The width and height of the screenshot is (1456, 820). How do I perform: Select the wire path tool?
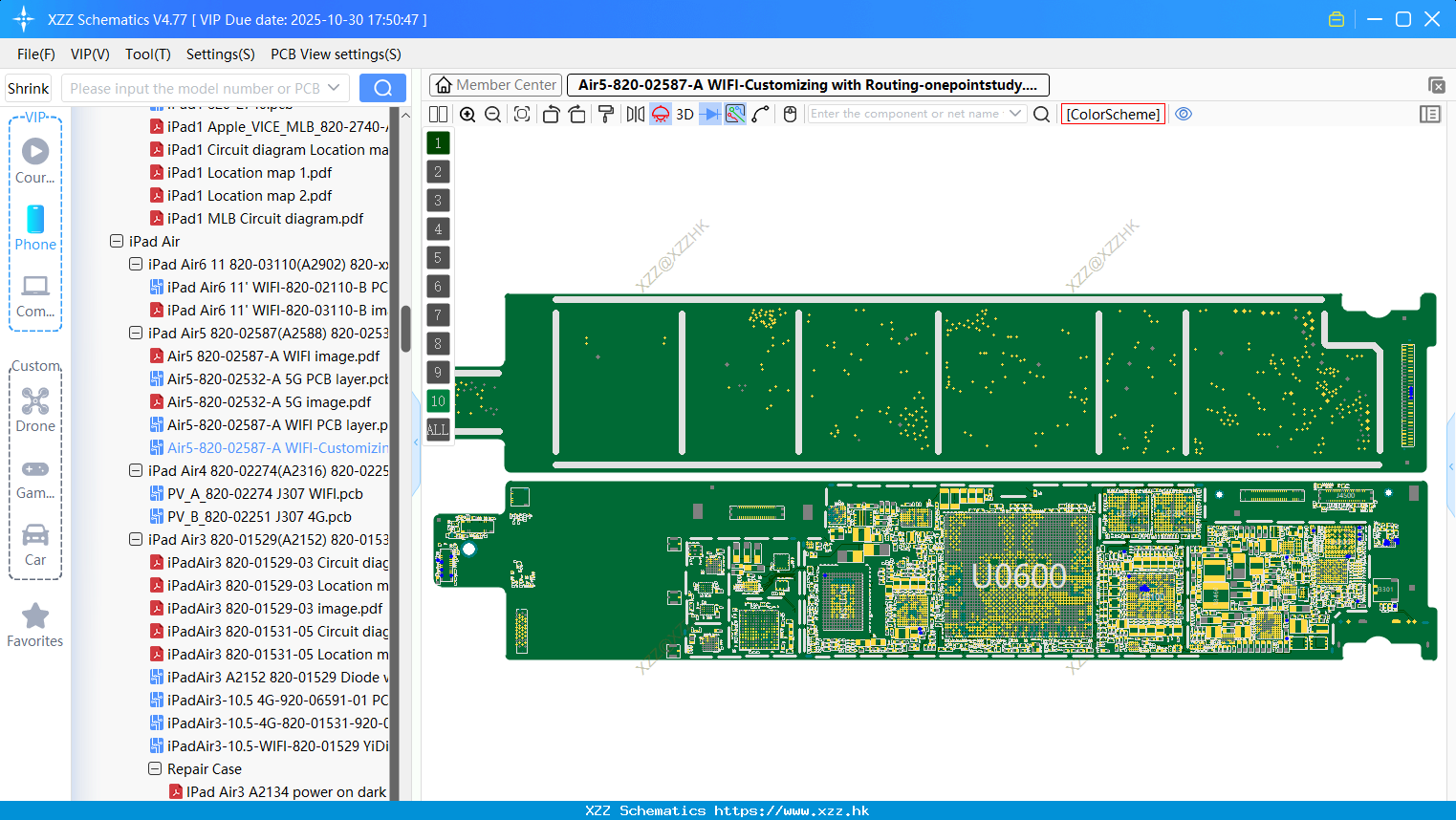pos(761,114)
